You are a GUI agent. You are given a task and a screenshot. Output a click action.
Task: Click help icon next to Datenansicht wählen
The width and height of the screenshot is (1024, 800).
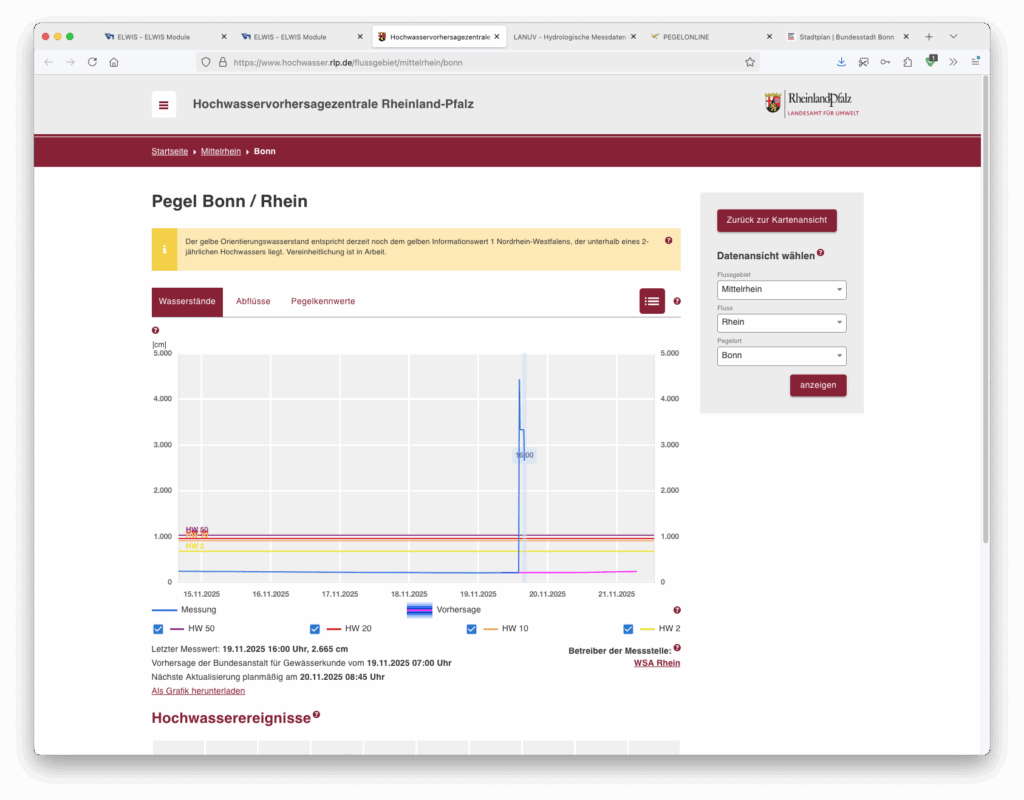point(821,253)
